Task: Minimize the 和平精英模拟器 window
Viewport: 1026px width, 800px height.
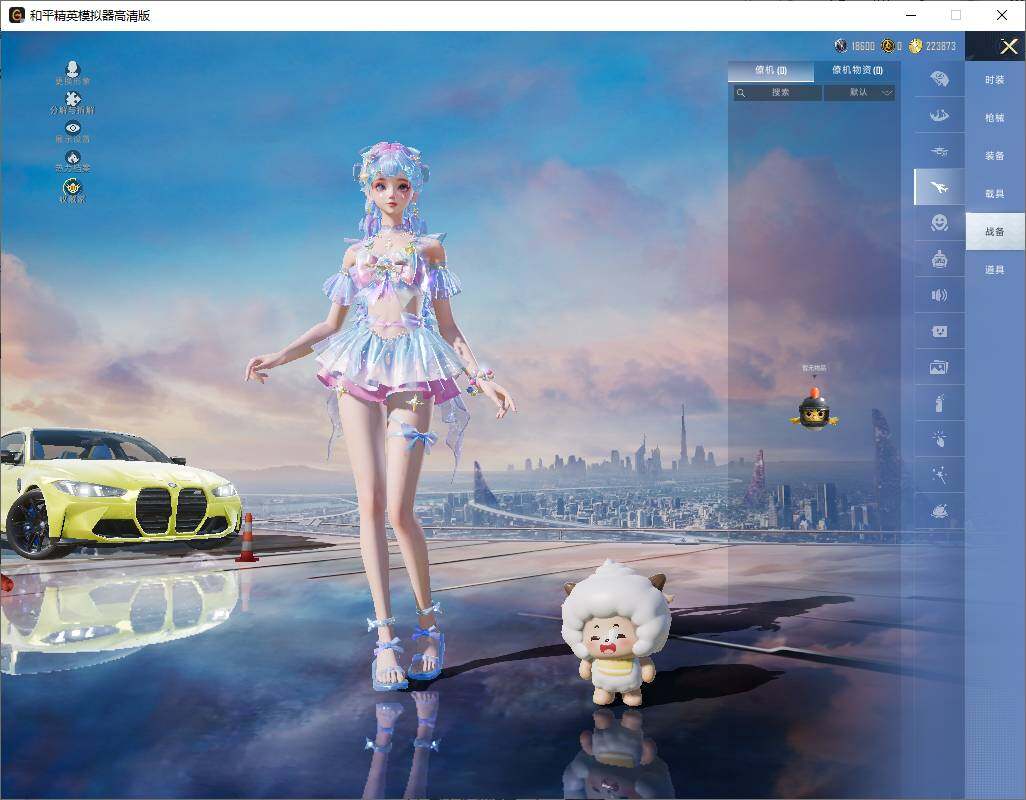Action: tap(911, 15)
